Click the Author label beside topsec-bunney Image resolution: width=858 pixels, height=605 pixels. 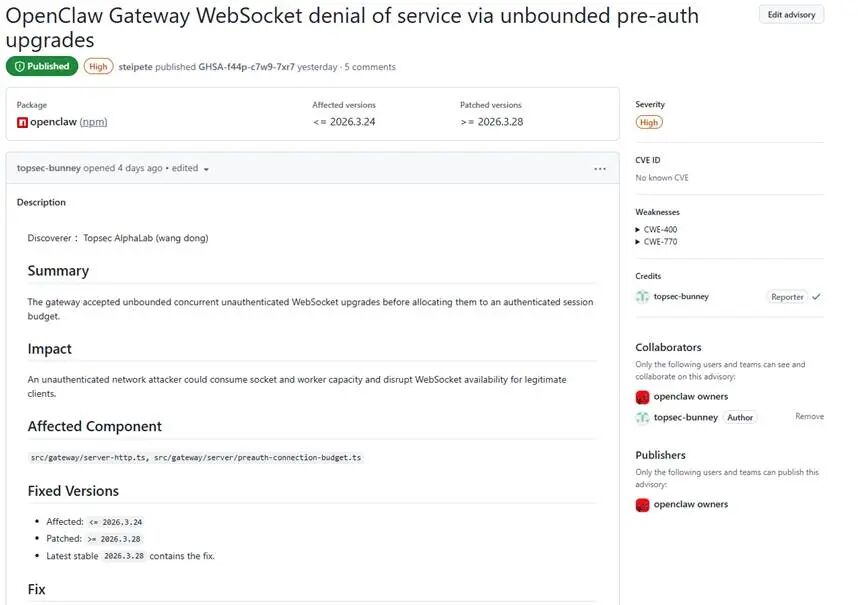[740, 417]
